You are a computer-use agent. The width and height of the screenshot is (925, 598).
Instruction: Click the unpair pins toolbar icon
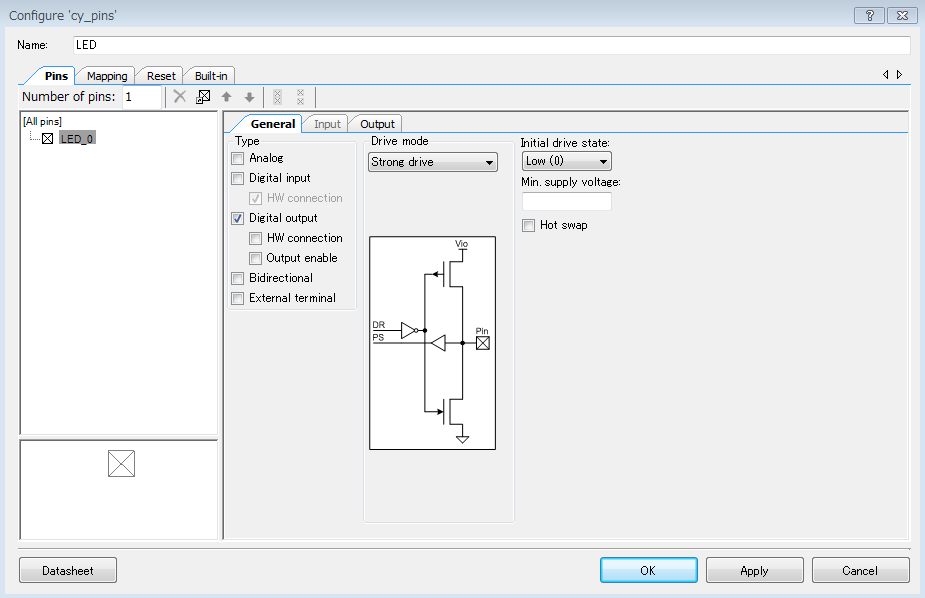tap(300, 97)
